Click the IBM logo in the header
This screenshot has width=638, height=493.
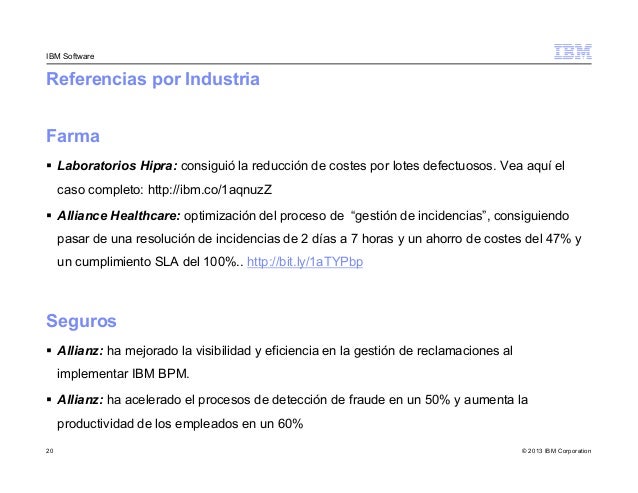(572, 52)
